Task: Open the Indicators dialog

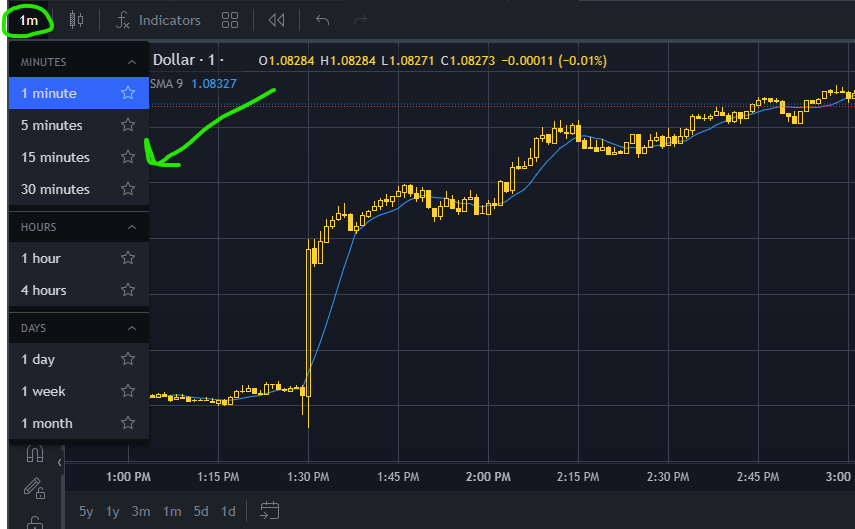Action: coord(158,20)
